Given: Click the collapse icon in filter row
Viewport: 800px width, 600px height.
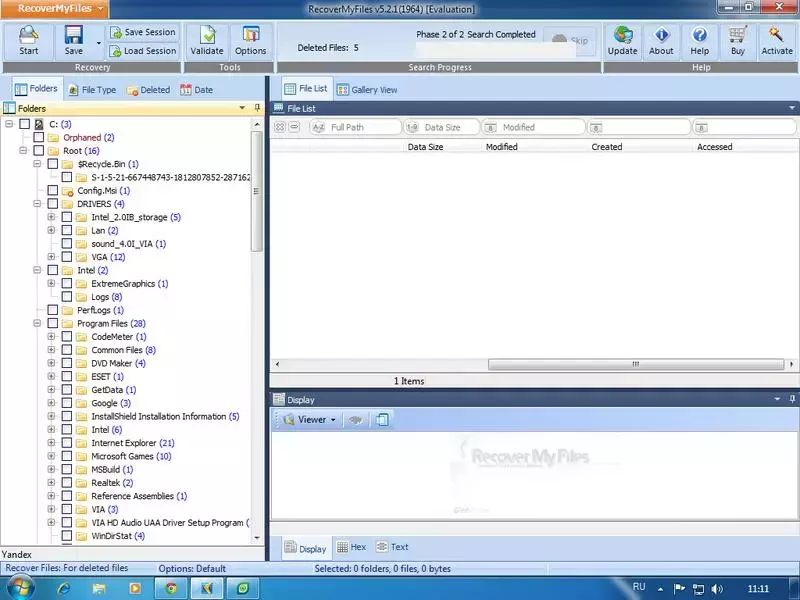Looking at the screenshot, I should (x=294, y=127).
